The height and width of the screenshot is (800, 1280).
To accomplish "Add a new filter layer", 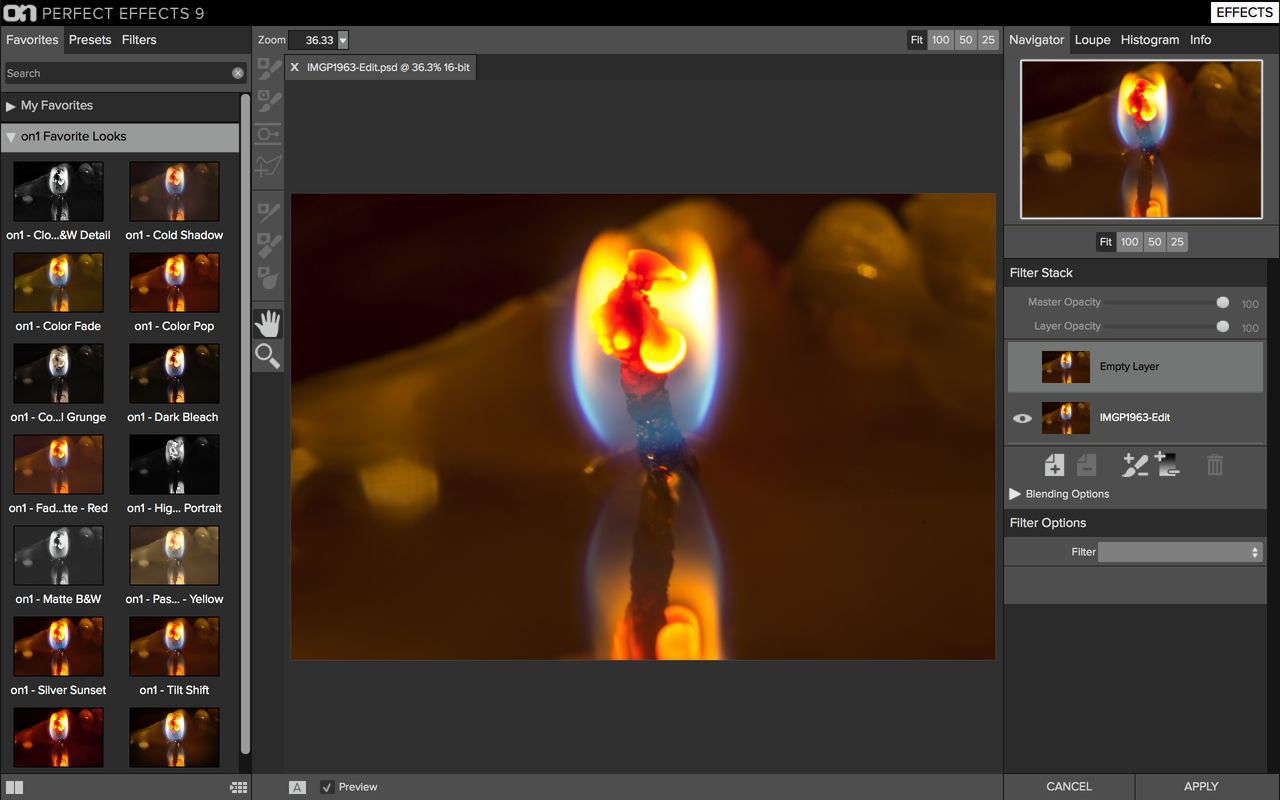I will pos(1054,464).
